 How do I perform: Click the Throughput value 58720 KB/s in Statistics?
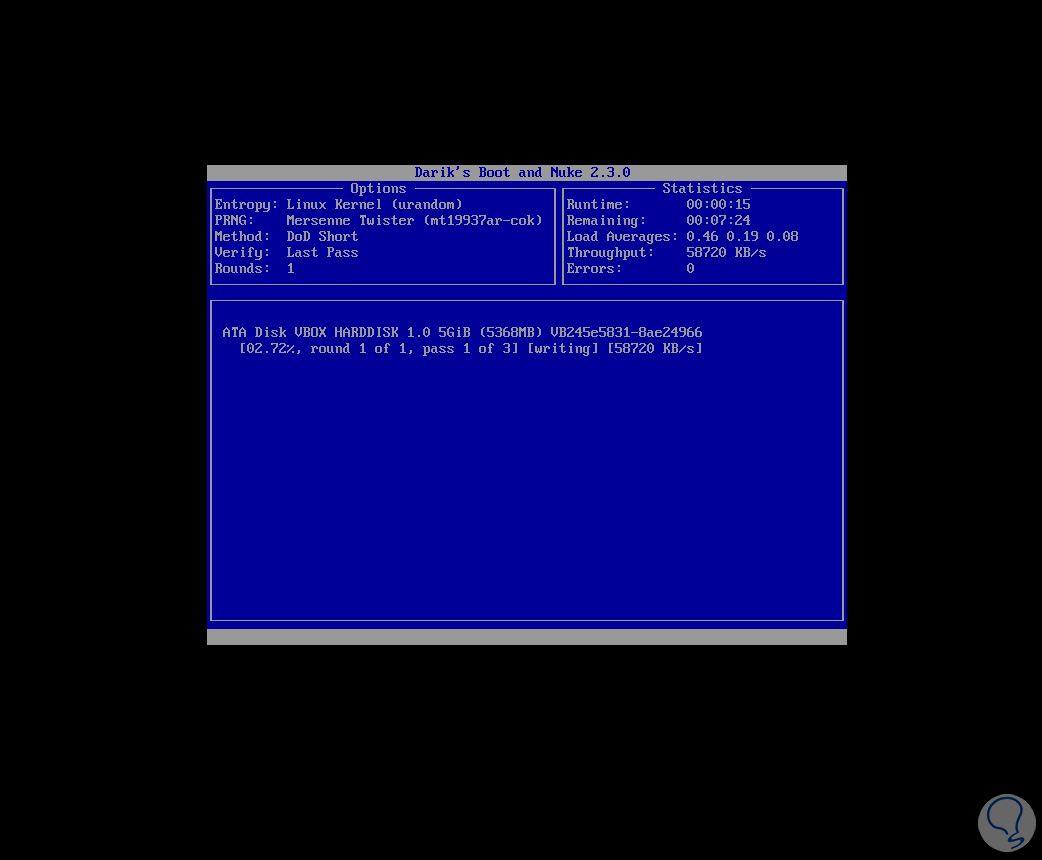[726, 253]
